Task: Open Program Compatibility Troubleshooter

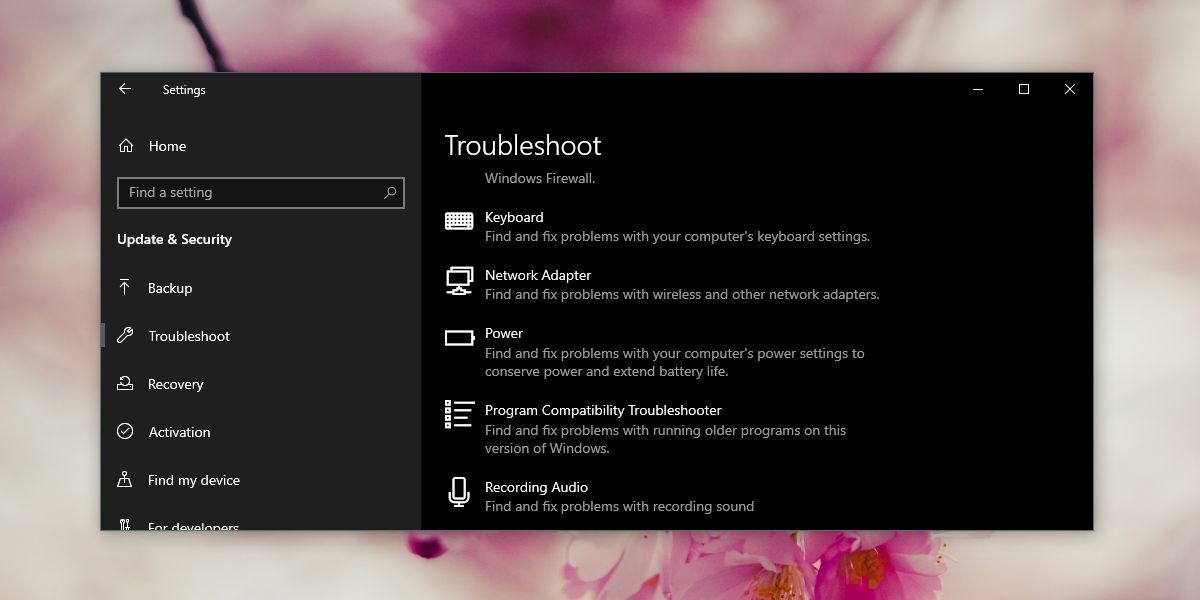Action: click(x=603, y=410)
